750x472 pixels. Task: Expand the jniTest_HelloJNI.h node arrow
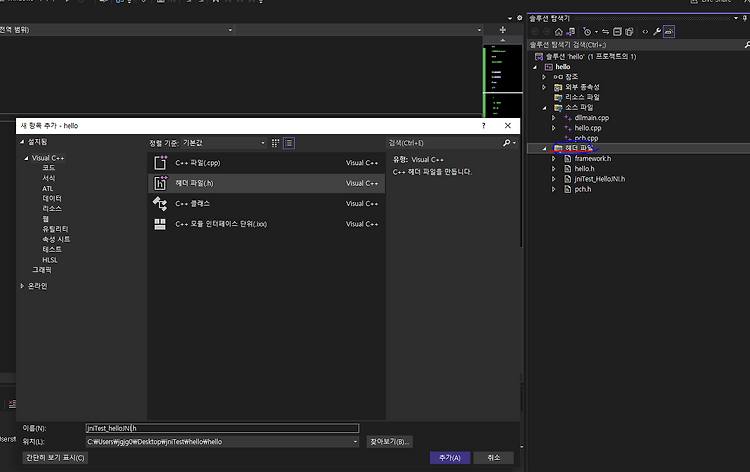[x=553, y=179]
